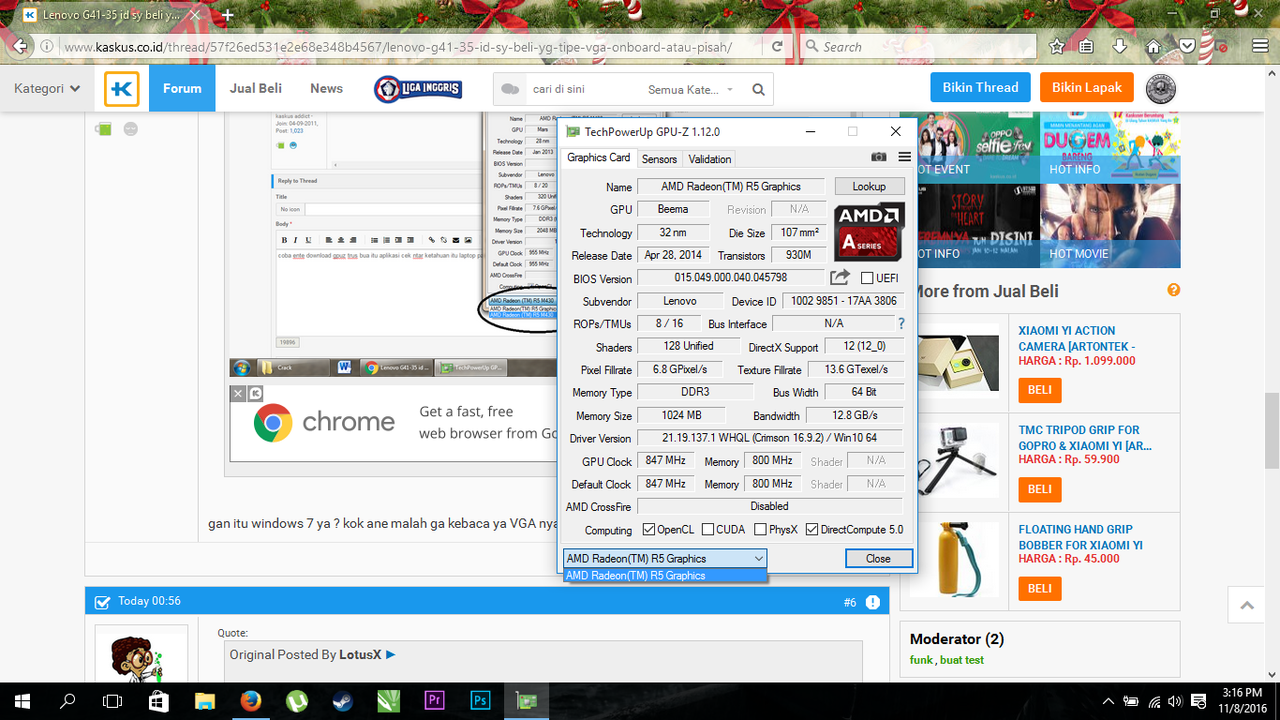
Task: Bookmark this page with star icon
Action: (x=1057, y=46)
